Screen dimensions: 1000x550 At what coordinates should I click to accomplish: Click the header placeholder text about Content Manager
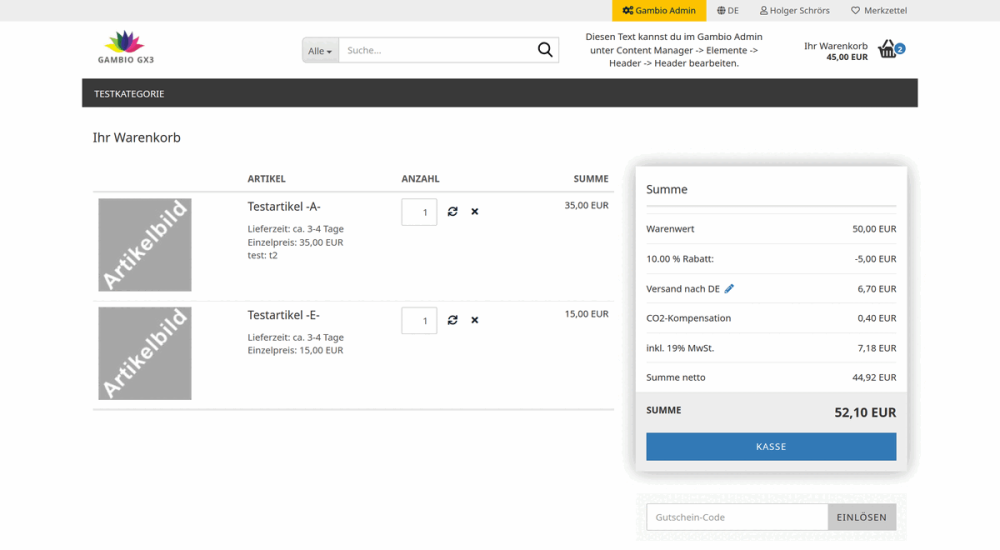(x=674, y=50)
